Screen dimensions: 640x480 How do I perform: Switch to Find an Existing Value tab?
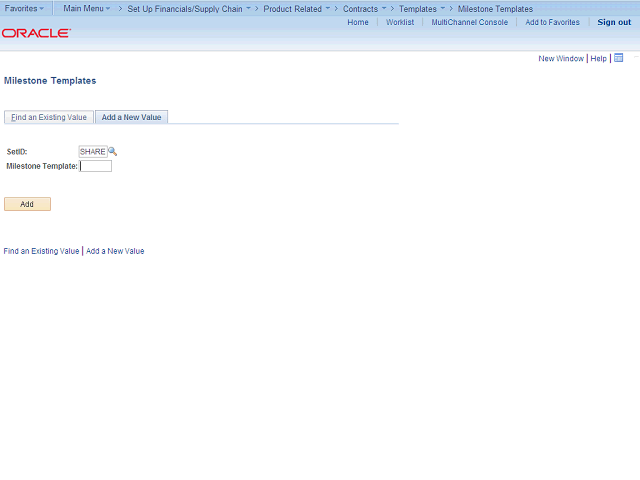(49, 117)
